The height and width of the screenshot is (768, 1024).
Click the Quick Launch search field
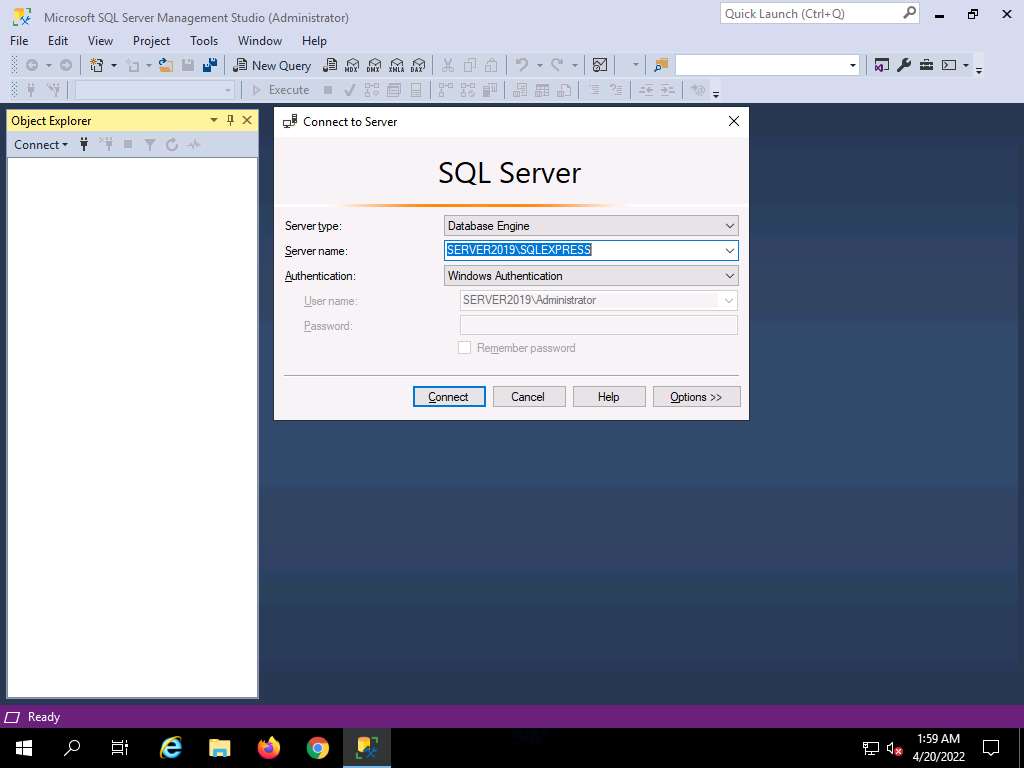coord(810,14)
